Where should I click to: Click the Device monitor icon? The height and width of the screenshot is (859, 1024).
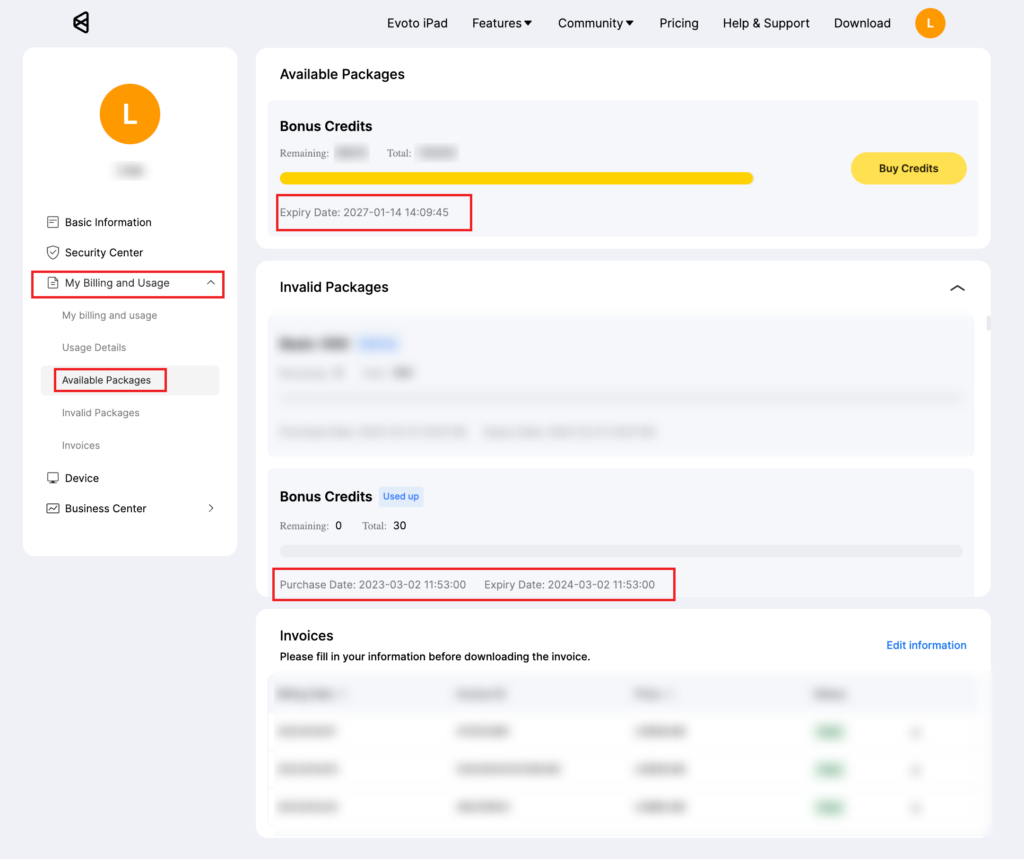(53, 478)
